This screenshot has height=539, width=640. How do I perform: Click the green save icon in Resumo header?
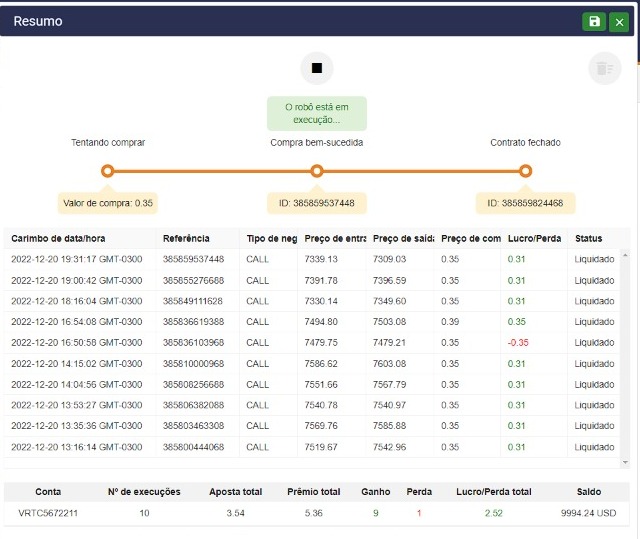(x=595, y=22)
